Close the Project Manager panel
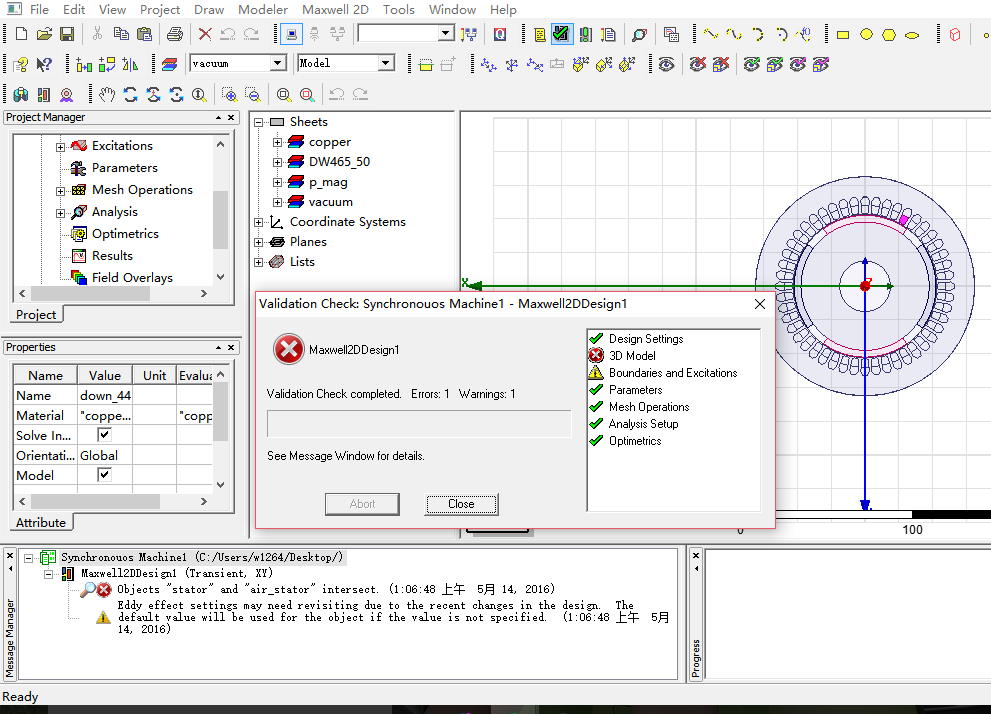The image size is (991, 714). [x=231, y=118]
